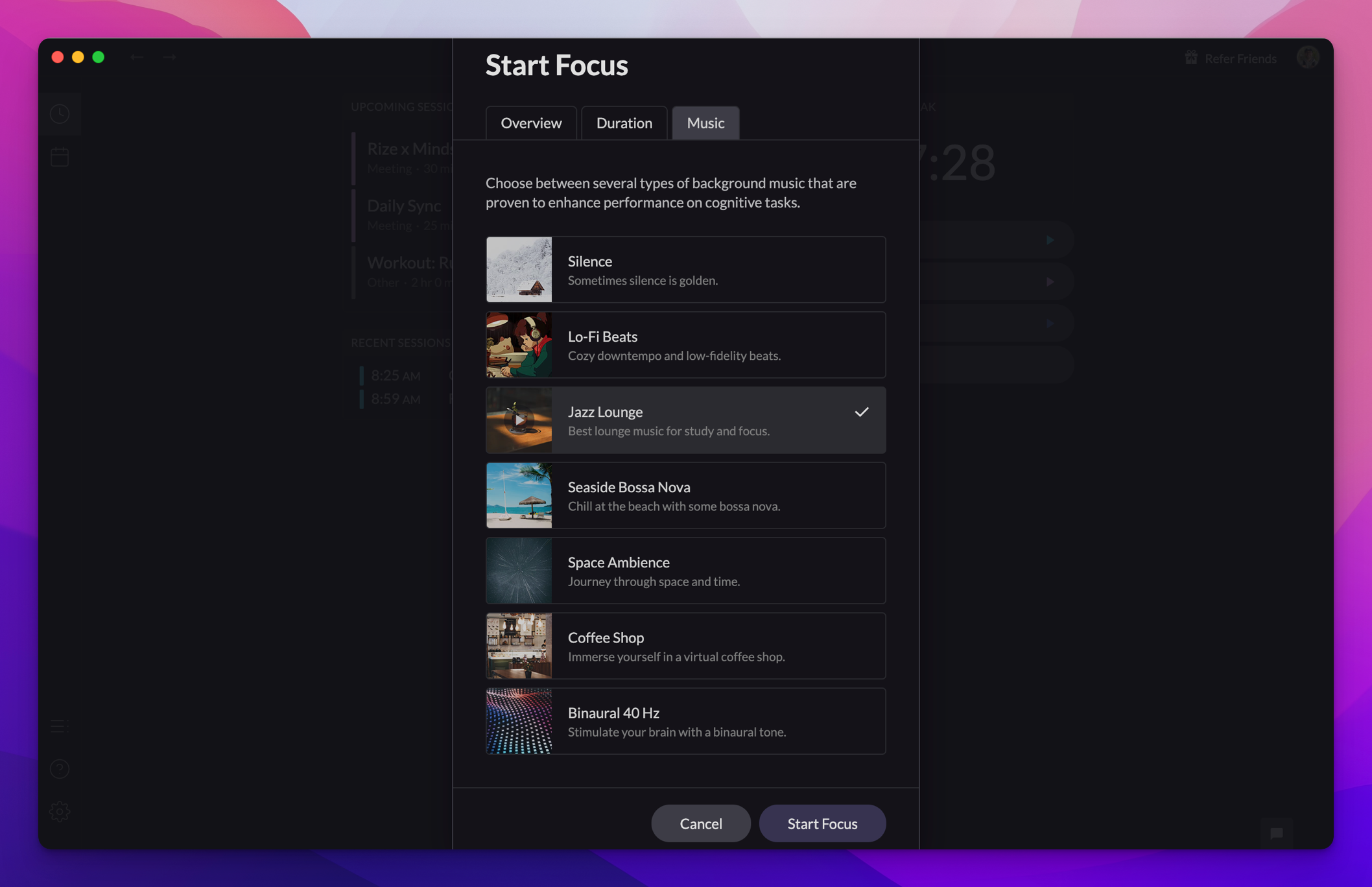
Task: Choose the Silence option
Action: (685, 270)
